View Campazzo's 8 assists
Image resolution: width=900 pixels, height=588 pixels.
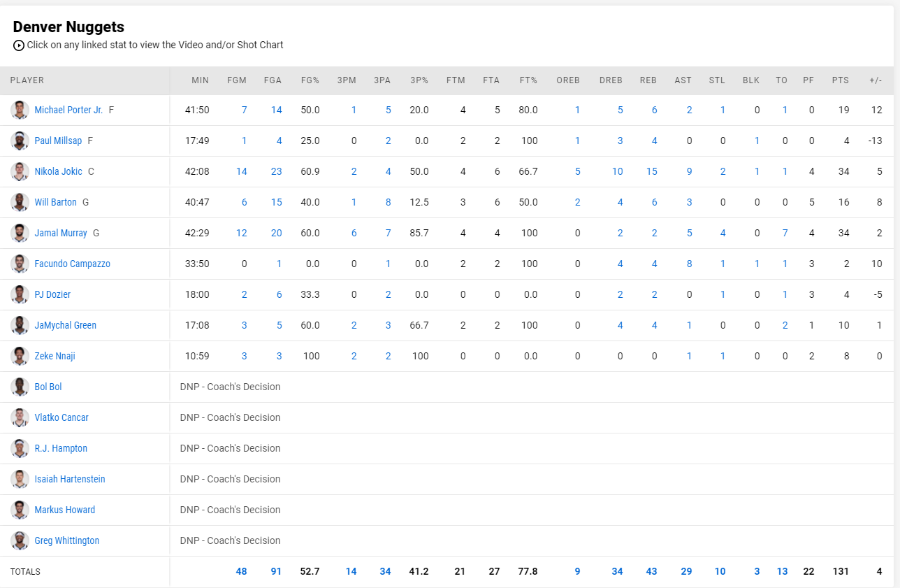tap(689, 264)
